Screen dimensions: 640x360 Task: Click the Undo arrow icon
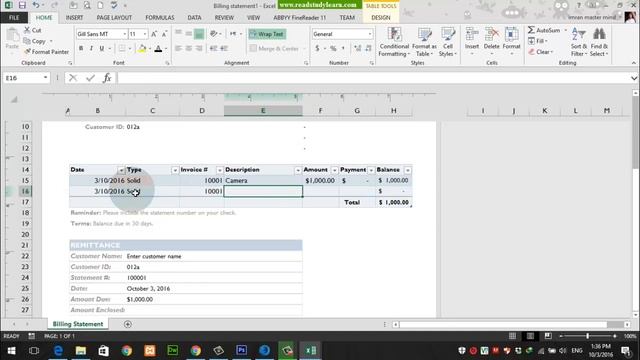36,5
